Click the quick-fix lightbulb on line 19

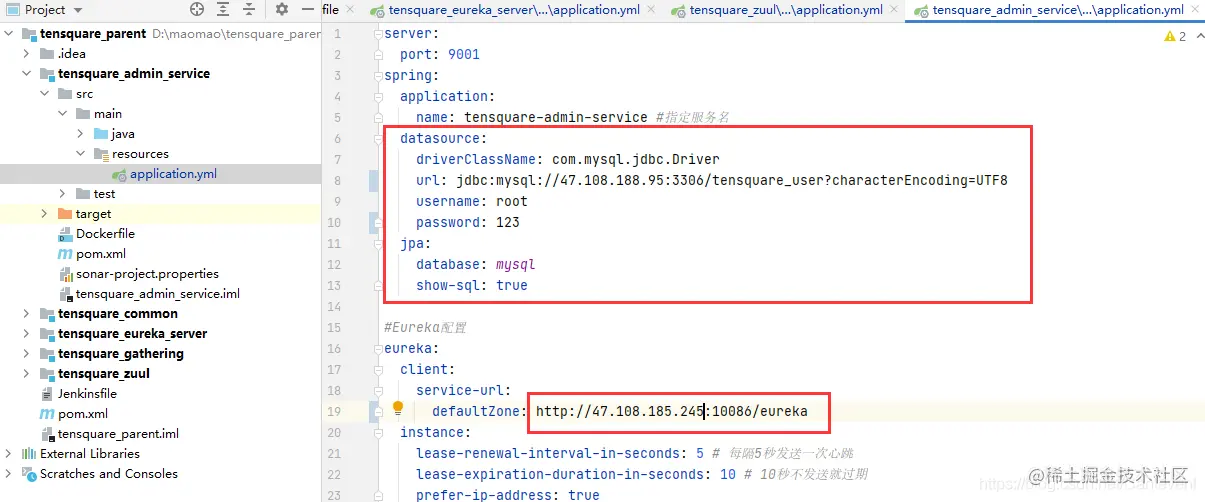pos(398,408)
